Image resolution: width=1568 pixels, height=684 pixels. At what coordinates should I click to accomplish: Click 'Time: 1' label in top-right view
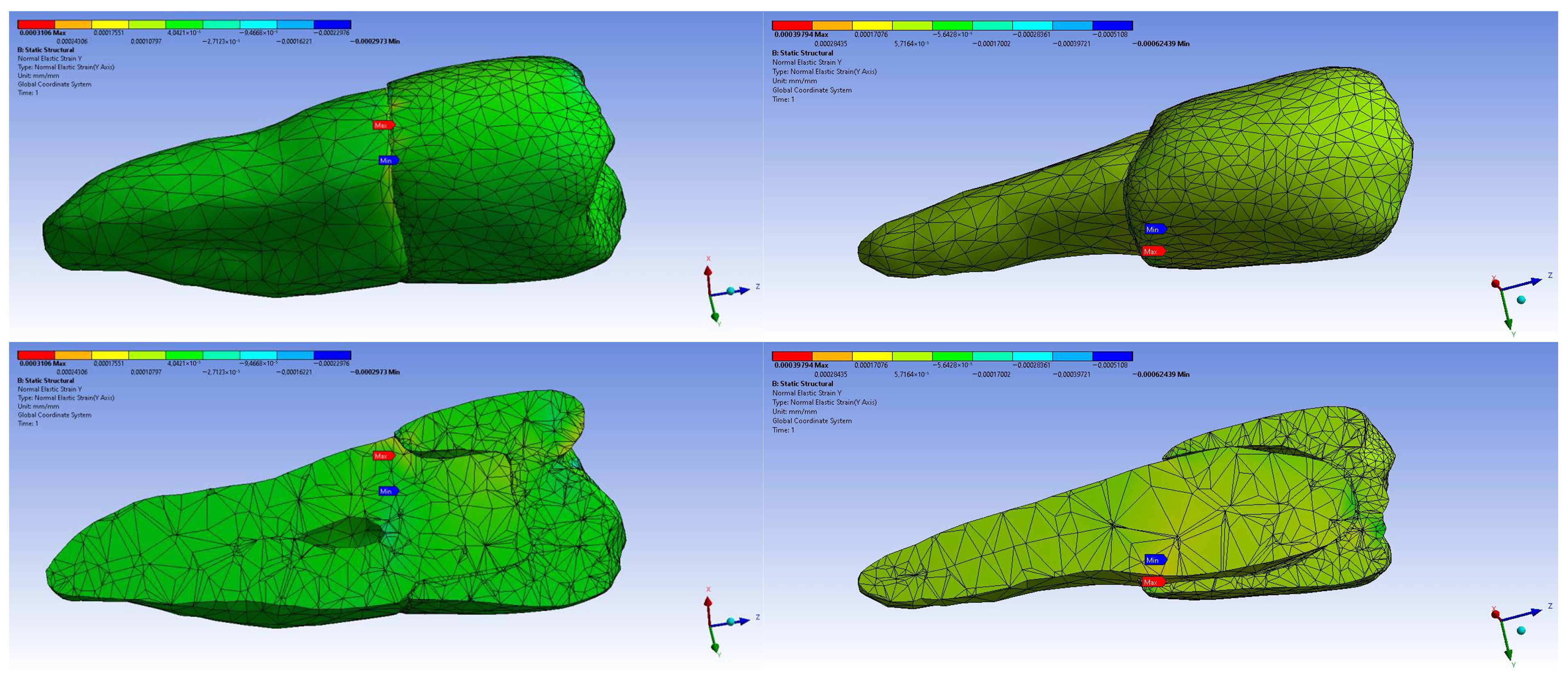(784, 99)
